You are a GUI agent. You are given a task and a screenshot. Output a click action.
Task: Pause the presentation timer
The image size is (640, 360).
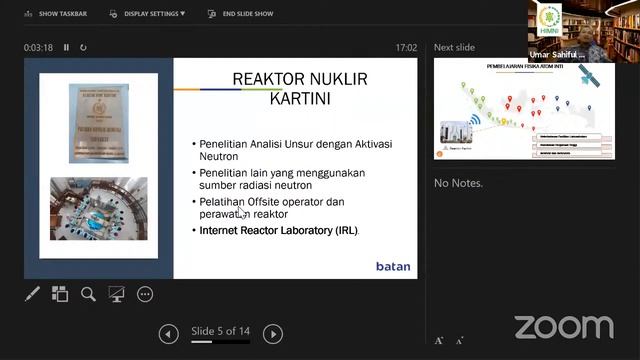click(66, 47)
